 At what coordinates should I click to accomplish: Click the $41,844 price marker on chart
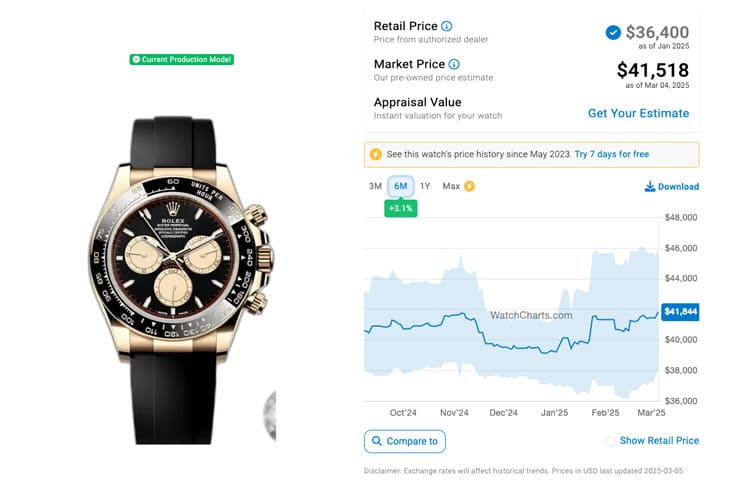pos(680,312)
